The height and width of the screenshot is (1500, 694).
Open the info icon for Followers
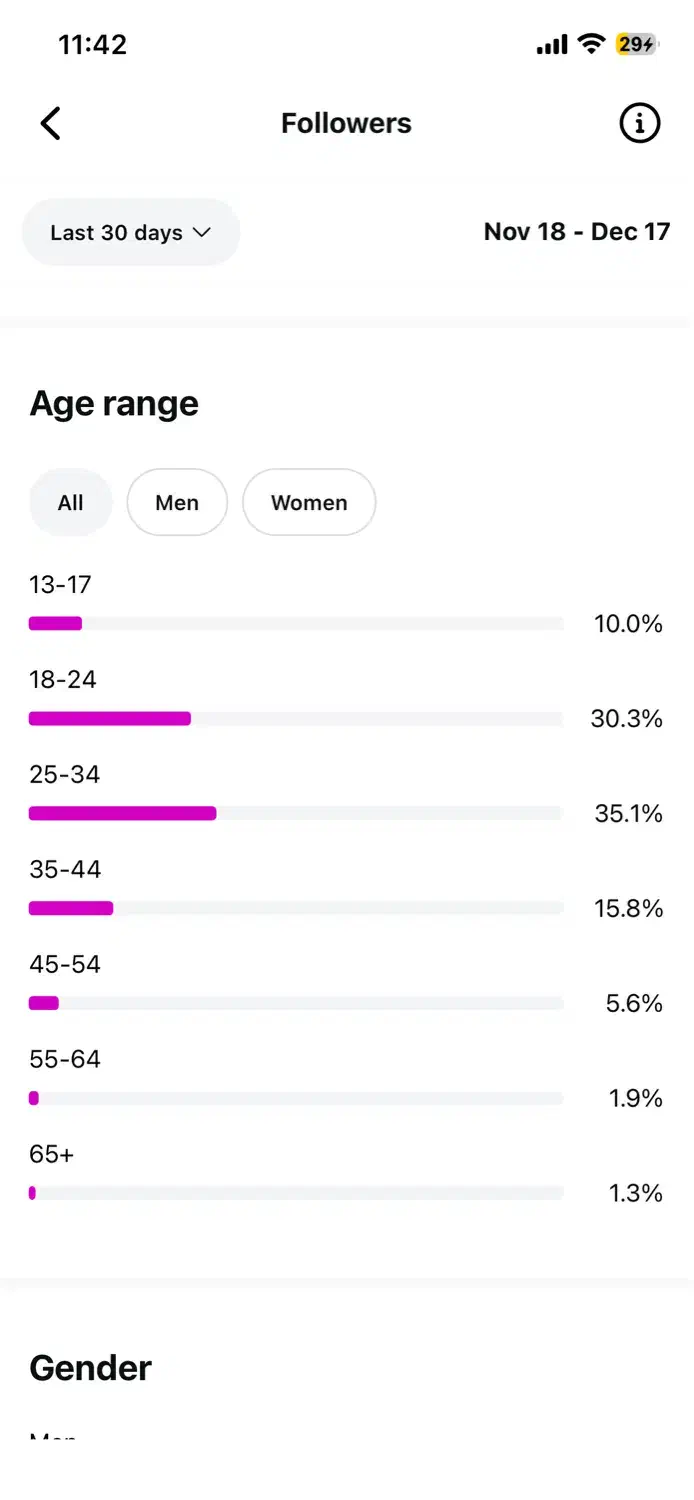(640, 124)
